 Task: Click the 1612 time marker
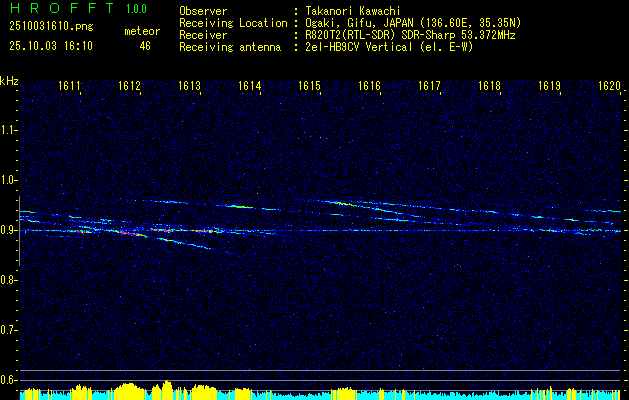pos(130,85)
